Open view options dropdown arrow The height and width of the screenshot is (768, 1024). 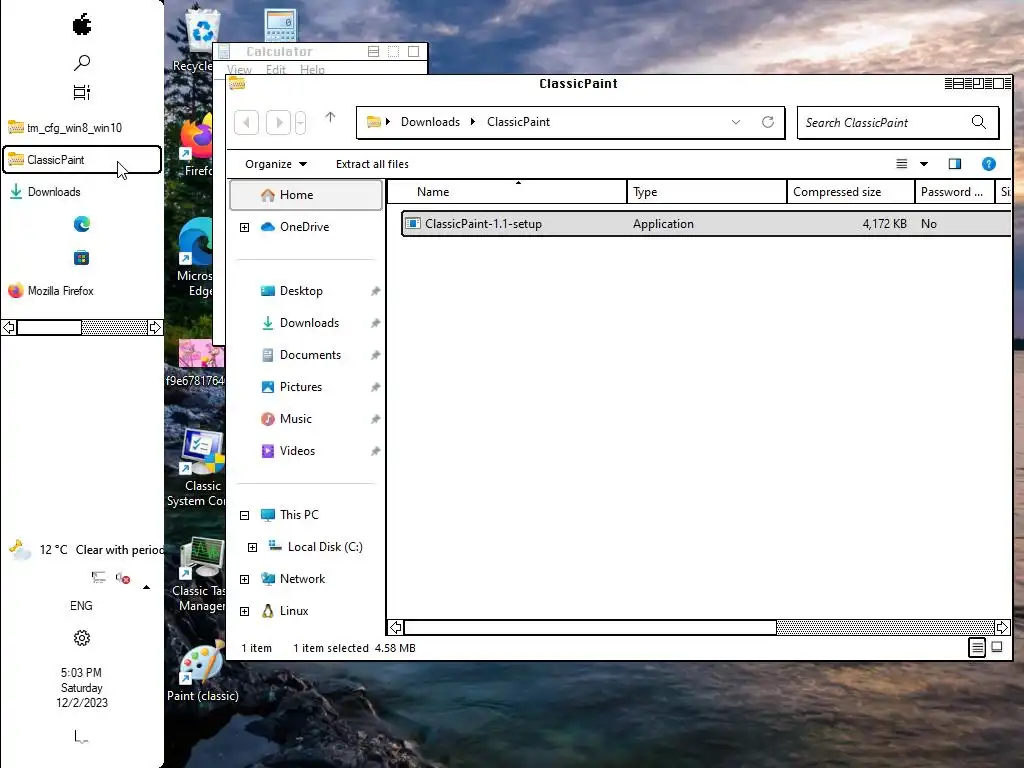(924, 164)
